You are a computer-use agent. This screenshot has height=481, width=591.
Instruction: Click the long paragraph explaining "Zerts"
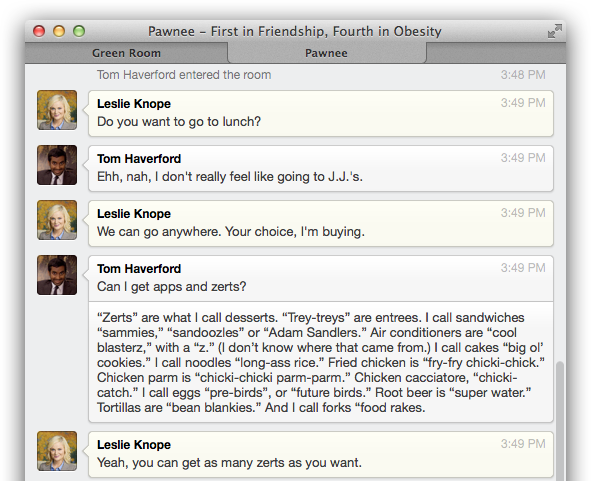pos(321,362)
